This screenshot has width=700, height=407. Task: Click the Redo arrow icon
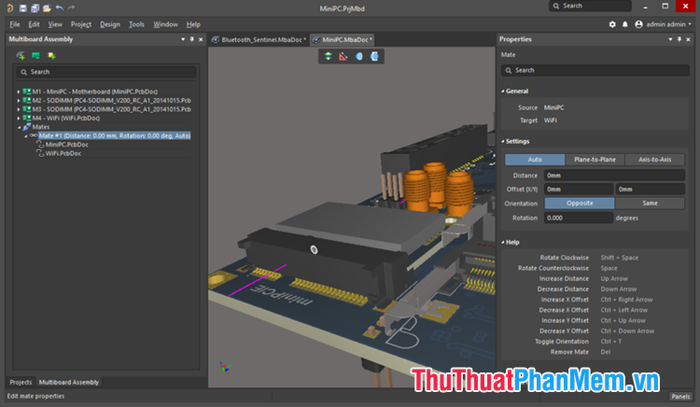click(x=71, y=8)
